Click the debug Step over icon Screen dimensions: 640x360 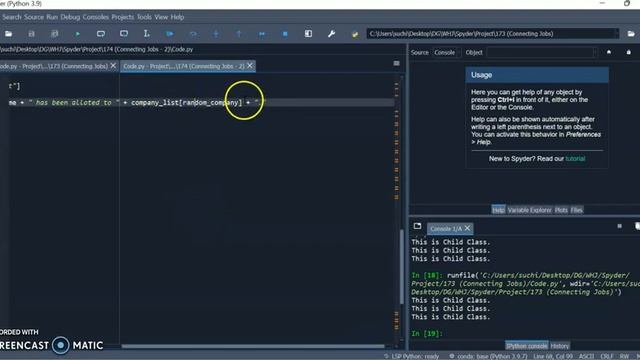(x=193, y=34)
